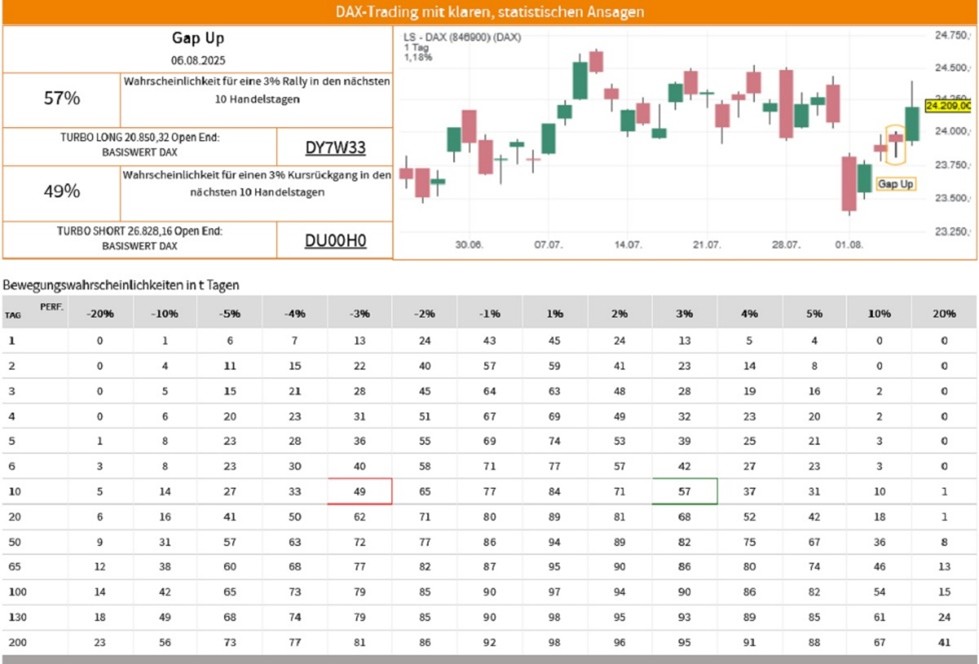
Task: Click the row label for day 200
Action: (17, 642)
